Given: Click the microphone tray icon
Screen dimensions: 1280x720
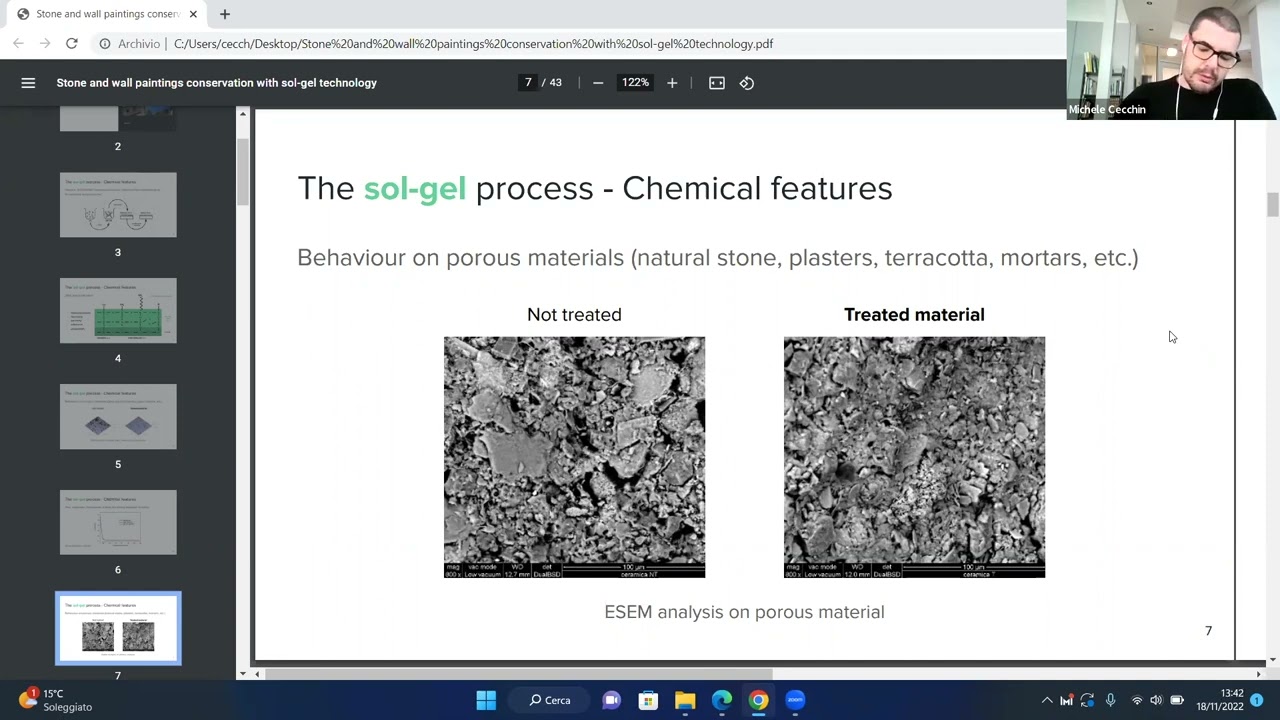Looking at the screenshot, I should 1110,700.
